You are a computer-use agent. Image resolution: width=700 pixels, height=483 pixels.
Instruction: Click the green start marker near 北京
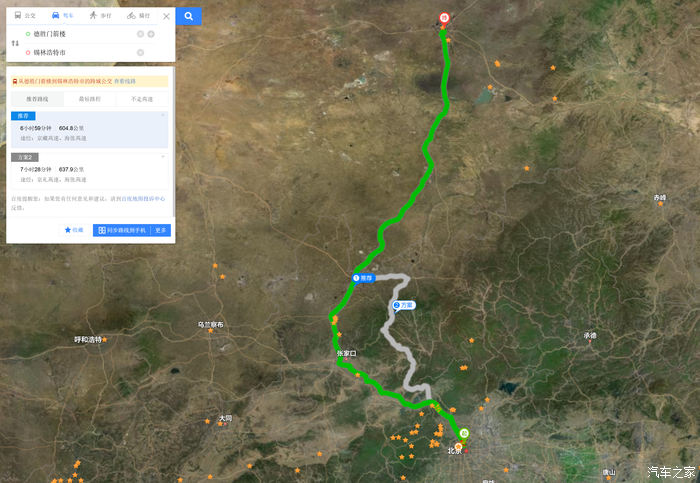point(464,434)
